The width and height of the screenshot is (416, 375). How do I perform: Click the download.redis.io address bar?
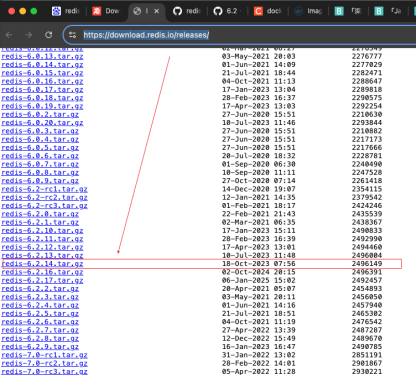coord(146,35)
